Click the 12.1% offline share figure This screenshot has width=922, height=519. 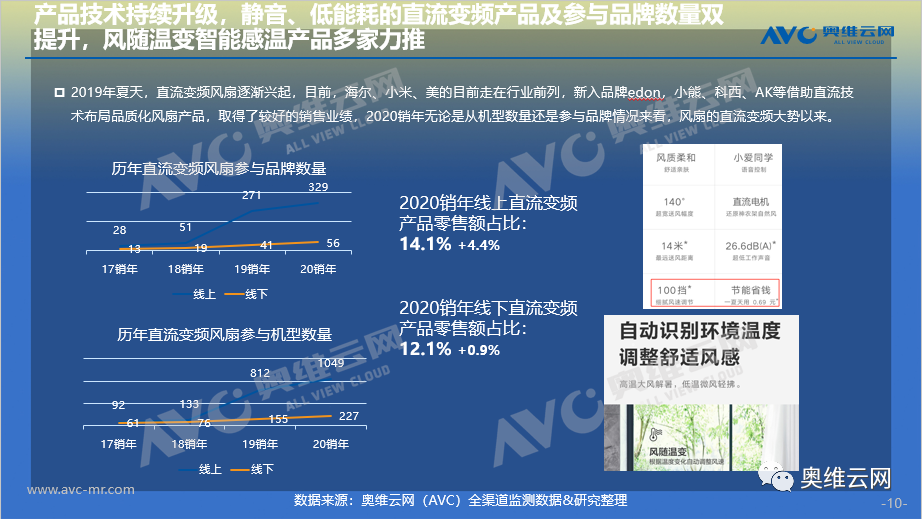[425, 349]
